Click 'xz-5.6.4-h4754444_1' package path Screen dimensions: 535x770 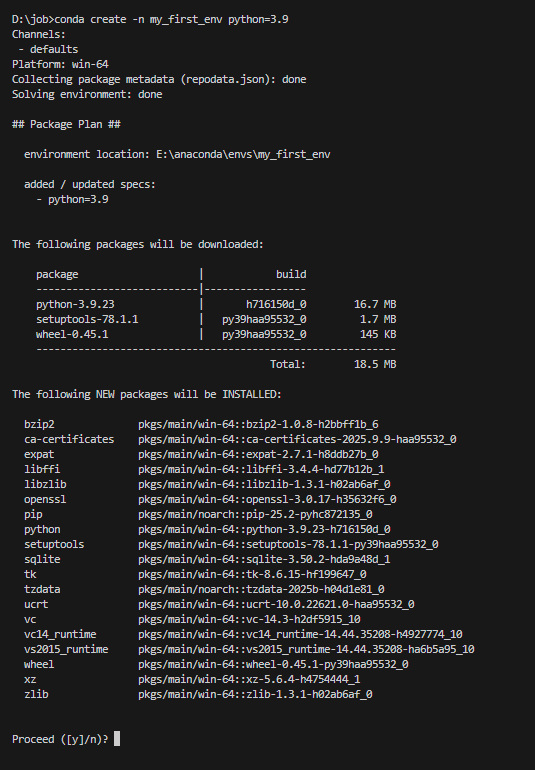(x=303, y=679)
